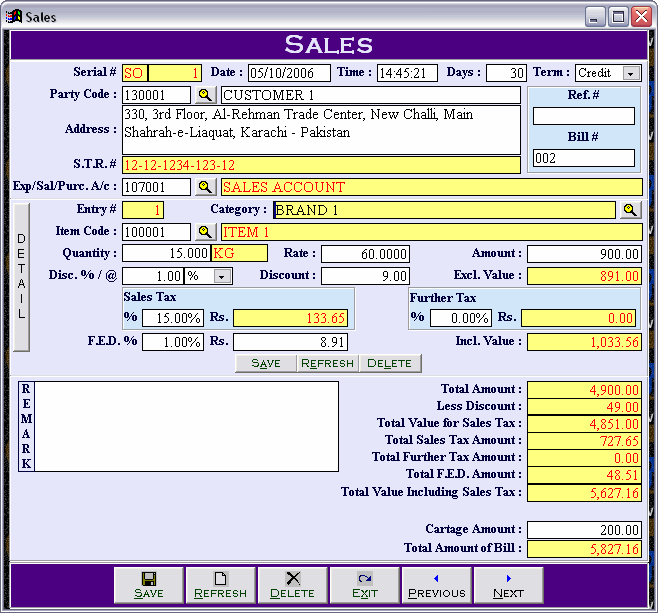Open the Term Credit dropdown
This screenshot has width=658, height=613.
click(x=631, y=73)
